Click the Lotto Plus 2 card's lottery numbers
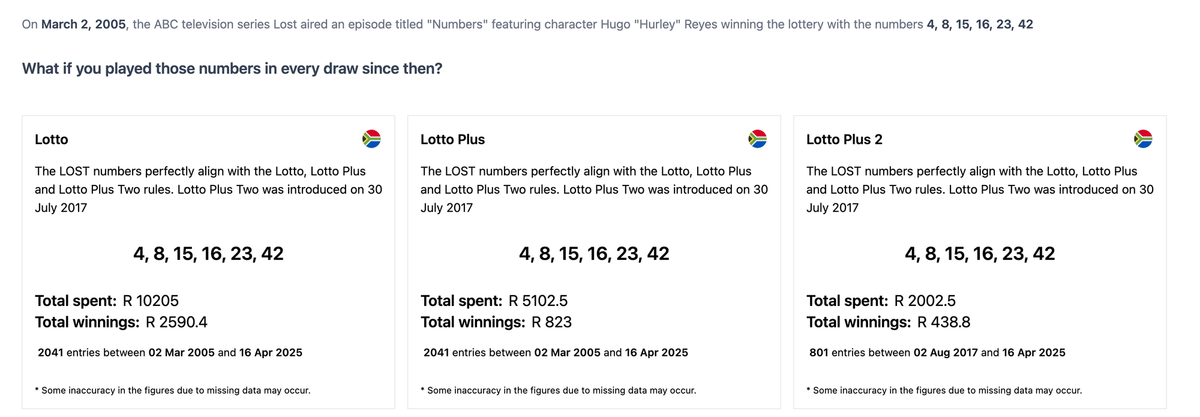This screenshot has height=417, width=1200. point(980,254)
